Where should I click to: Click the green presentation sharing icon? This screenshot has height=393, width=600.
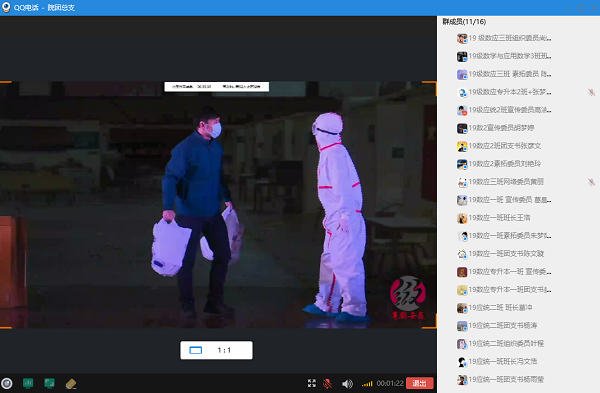[x=28, y=383]
